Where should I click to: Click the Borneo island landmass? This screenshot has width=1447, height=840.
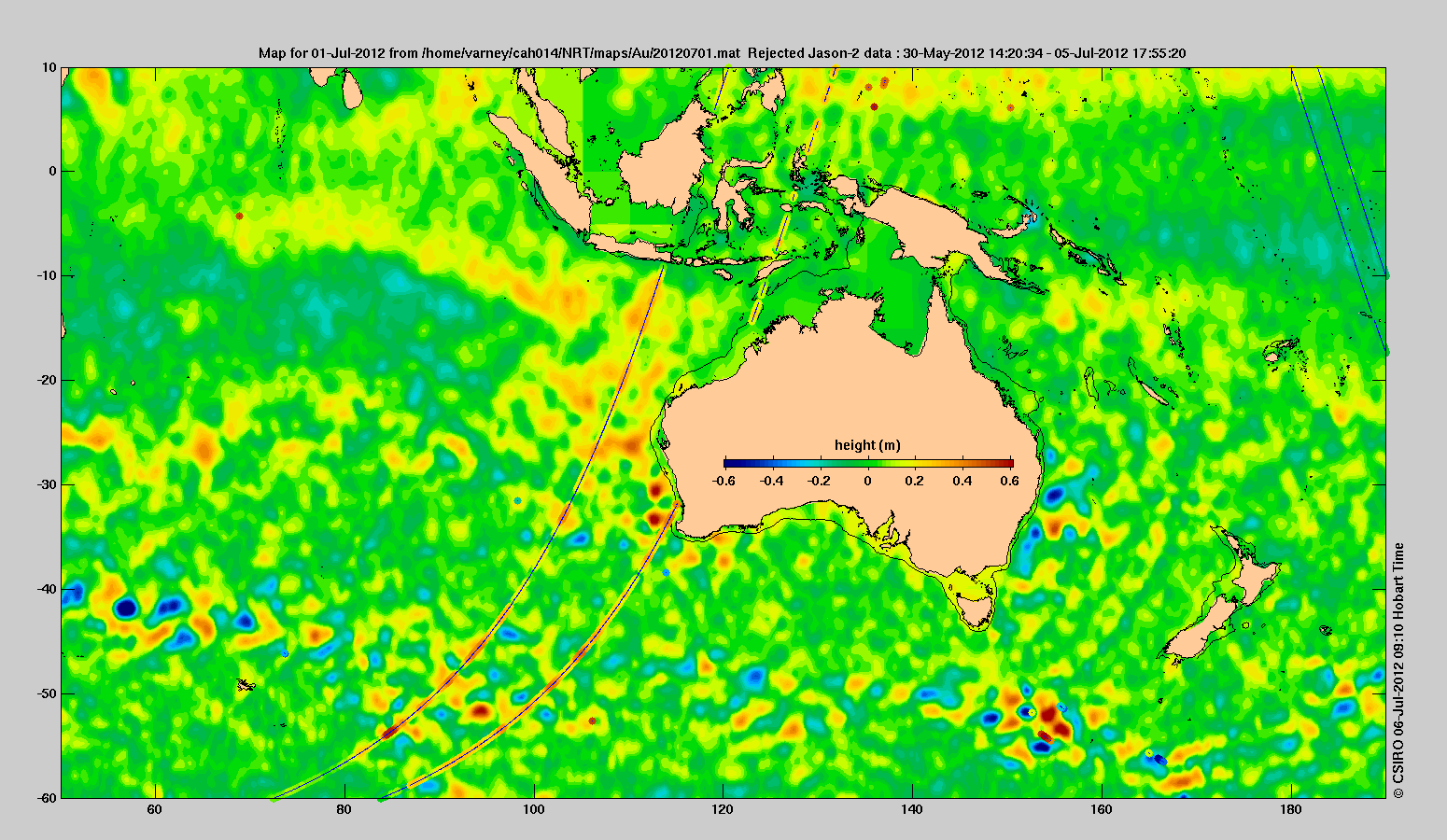click(665, 163)
